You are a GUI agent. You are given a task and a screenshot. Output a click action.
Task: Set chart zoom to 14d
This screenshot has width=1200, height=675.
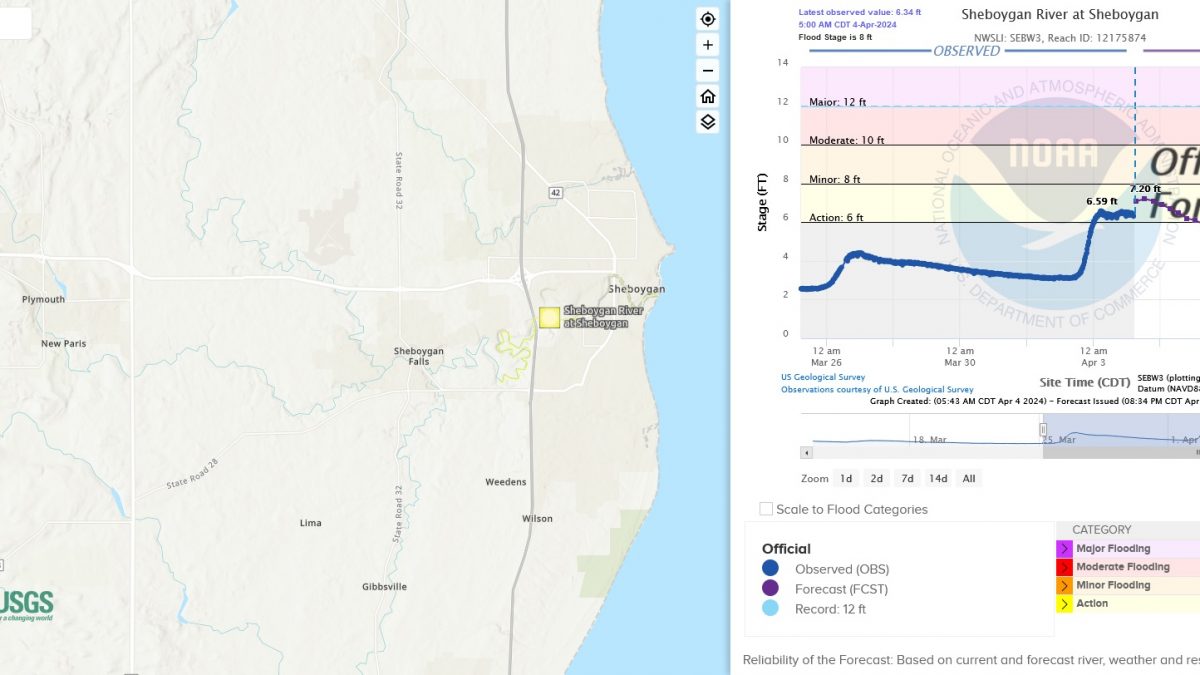pyautogui.click(x=938, y=478)
